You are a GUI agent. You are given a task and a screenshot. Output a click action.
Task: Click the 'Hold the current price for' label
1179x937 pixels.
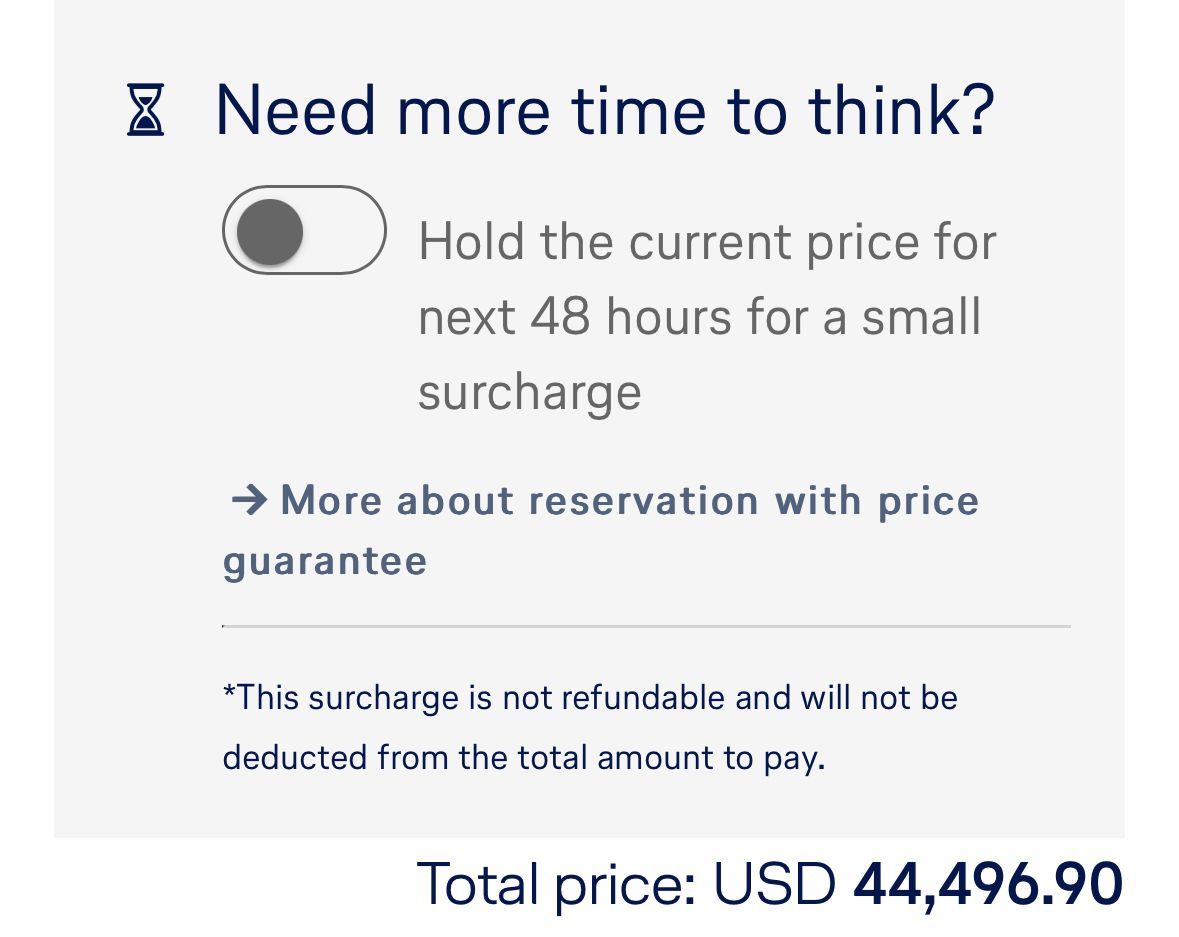coord(707,242)
